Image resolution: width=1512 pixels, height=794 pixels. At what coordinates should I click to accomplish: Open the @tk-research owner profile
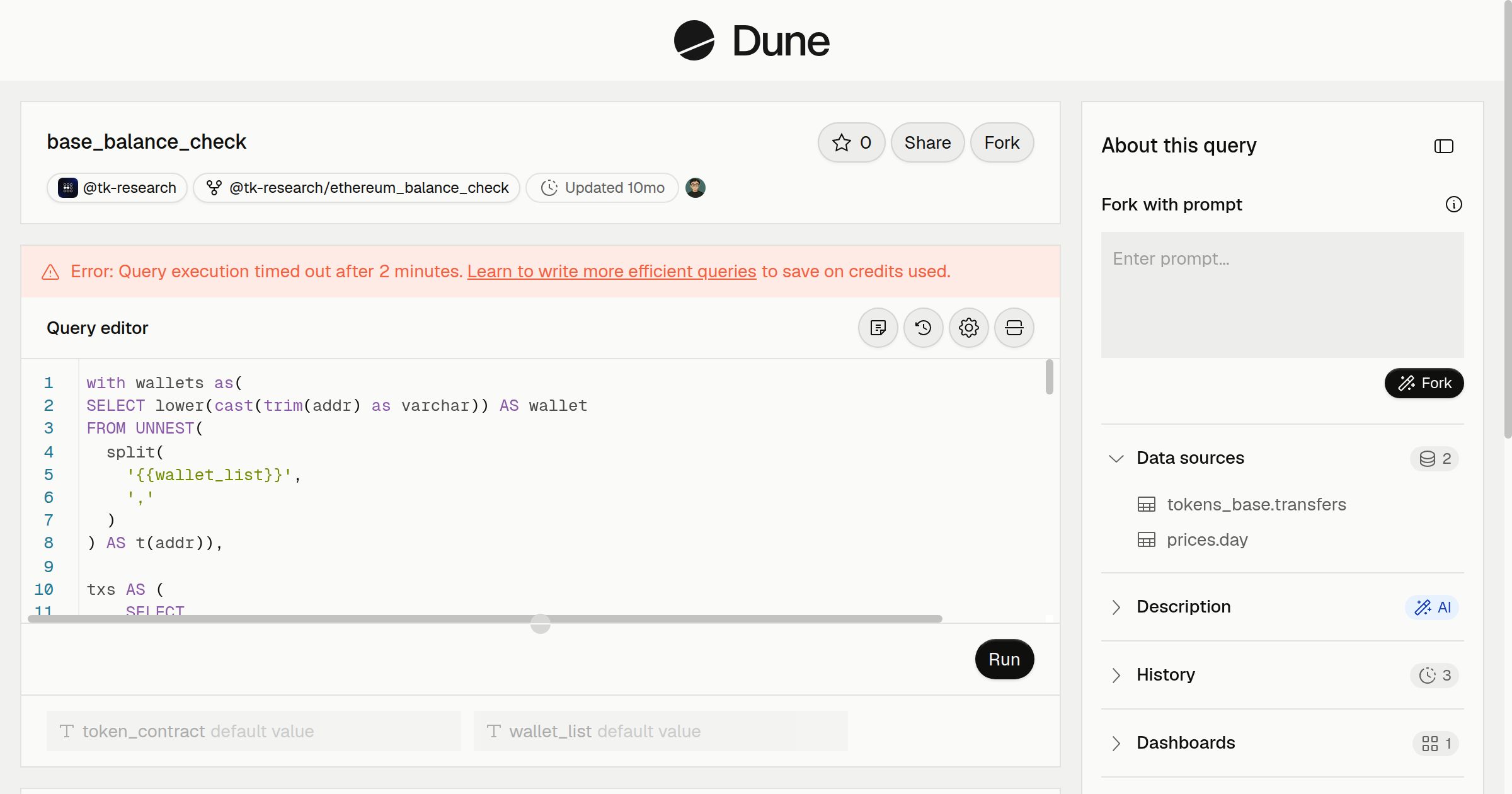coord(117,188)
